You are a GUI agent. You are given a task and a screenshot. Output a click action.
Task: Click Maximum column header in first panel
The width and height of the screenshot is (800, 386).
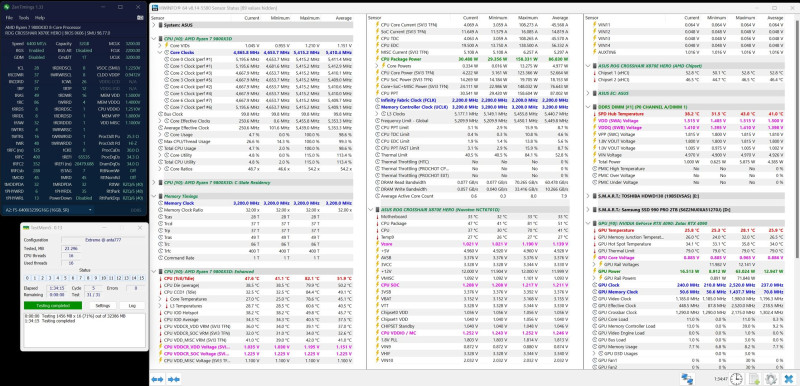coord(310,18)
